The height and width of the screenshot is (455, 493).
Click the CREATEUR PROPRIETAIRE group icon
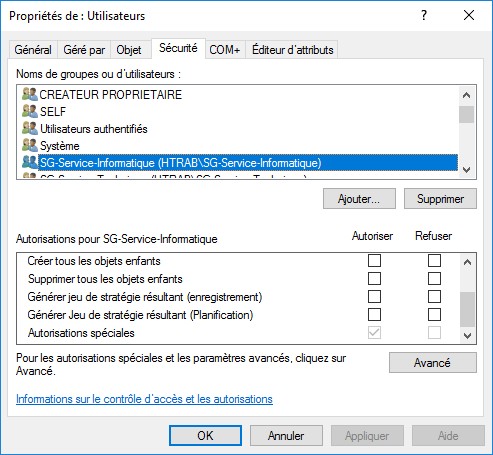[x=30, y=94]
